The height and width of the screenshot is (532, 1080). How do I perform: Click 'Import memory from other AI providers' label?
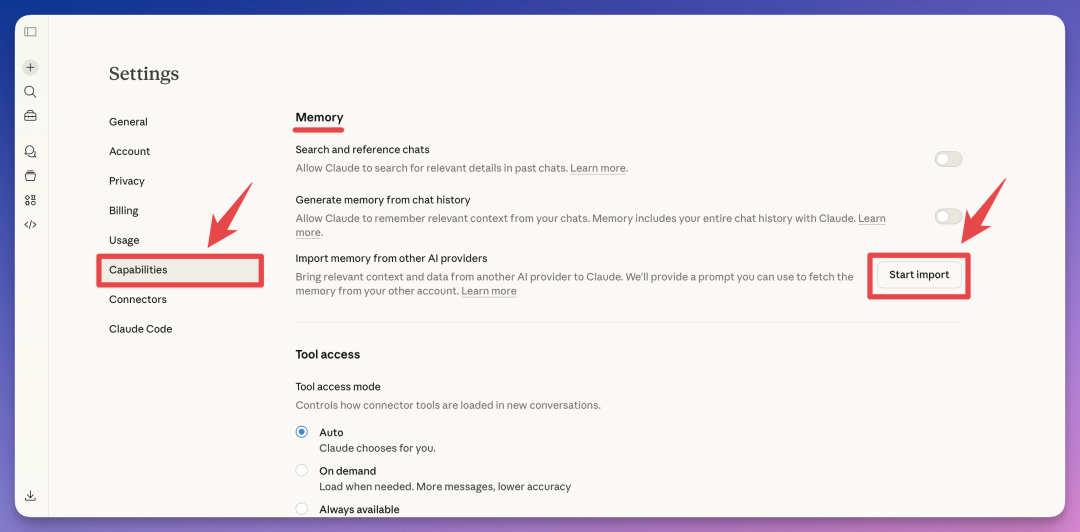click(x=391, y=258)
